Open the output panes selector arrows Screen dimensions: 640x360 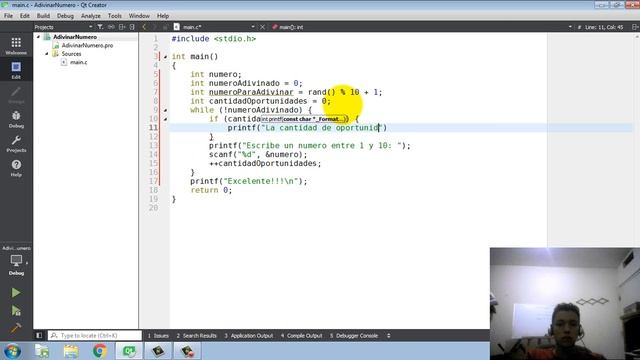pyautogui.click(x=389, y=336)
